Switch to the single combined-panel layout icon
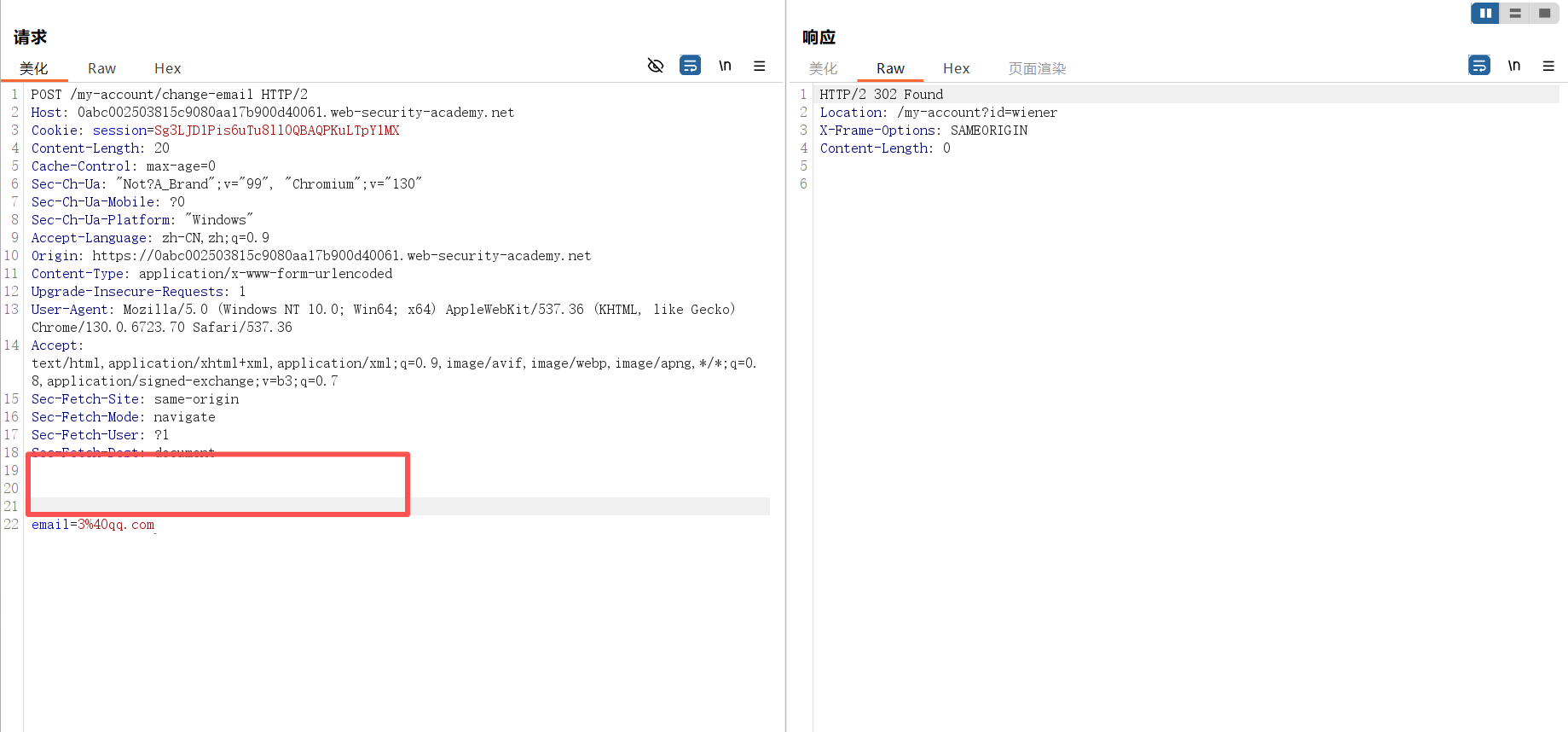The height and width of the screenshot is (732, 1568). click(1544, 13)
